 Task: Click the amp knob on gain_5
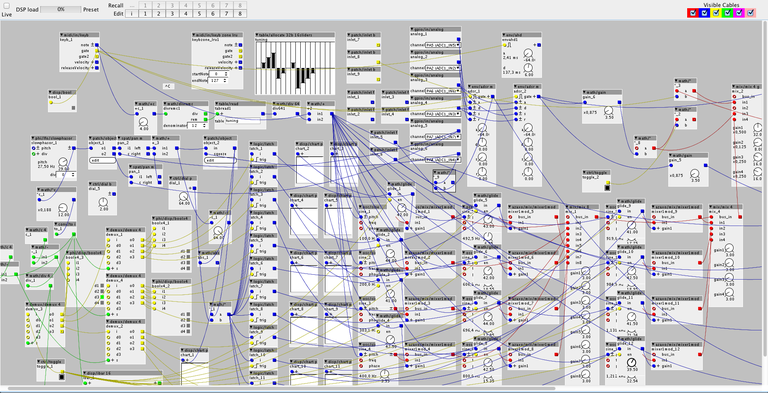695,174
